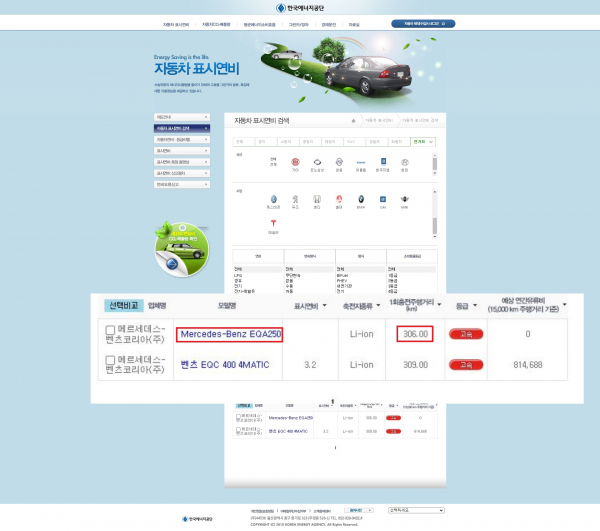Open the third left sidebar menu item
The width and height of the screenshot is (600, 531).
pyautogui.click(x=182, y=140)
